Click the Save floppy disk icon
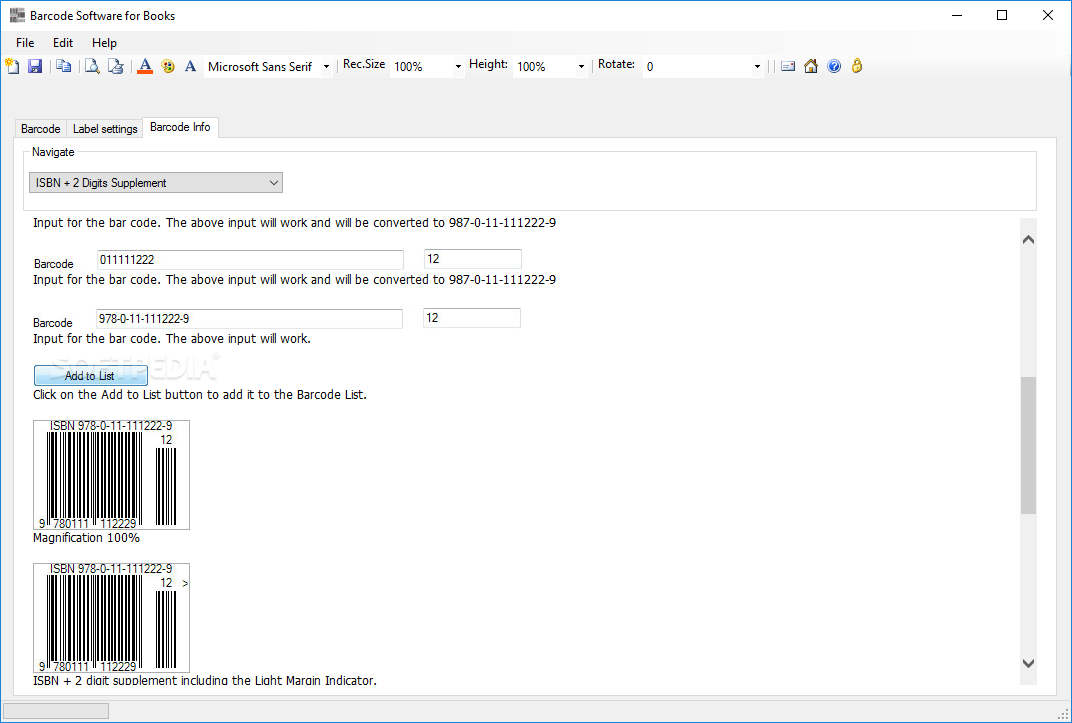This screenshot has height=723, width=1072. point(35,66)
